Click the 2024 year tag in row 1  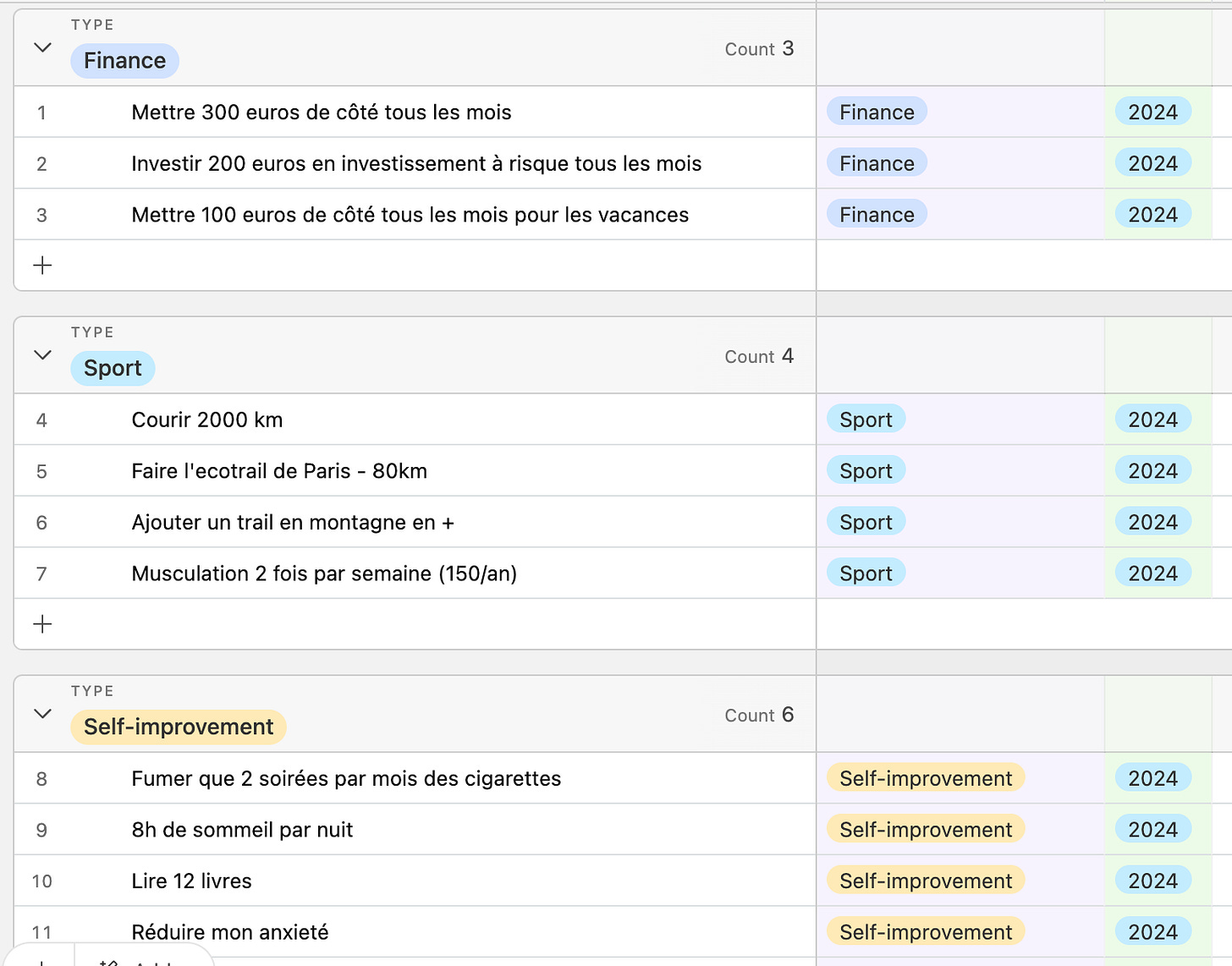pyautogui.click(x=1152, y=113)
